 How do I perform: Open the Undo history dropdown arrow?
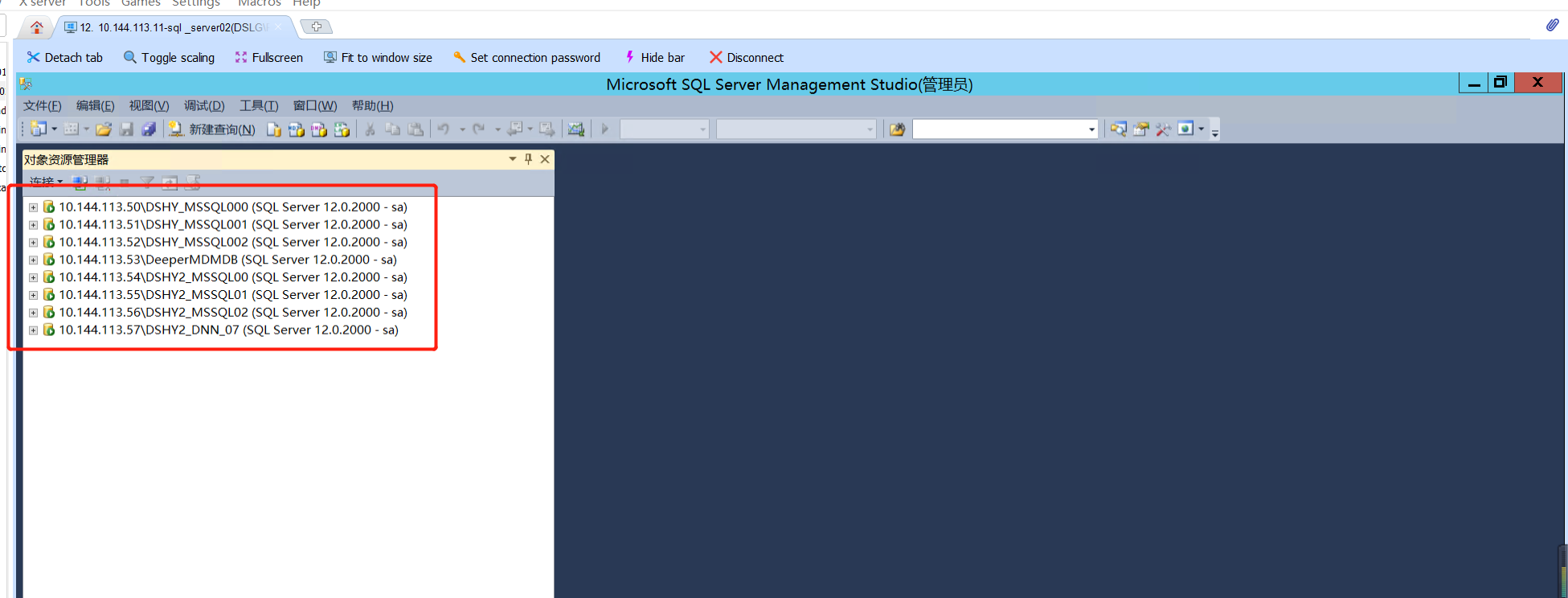[x=462, y=129]
